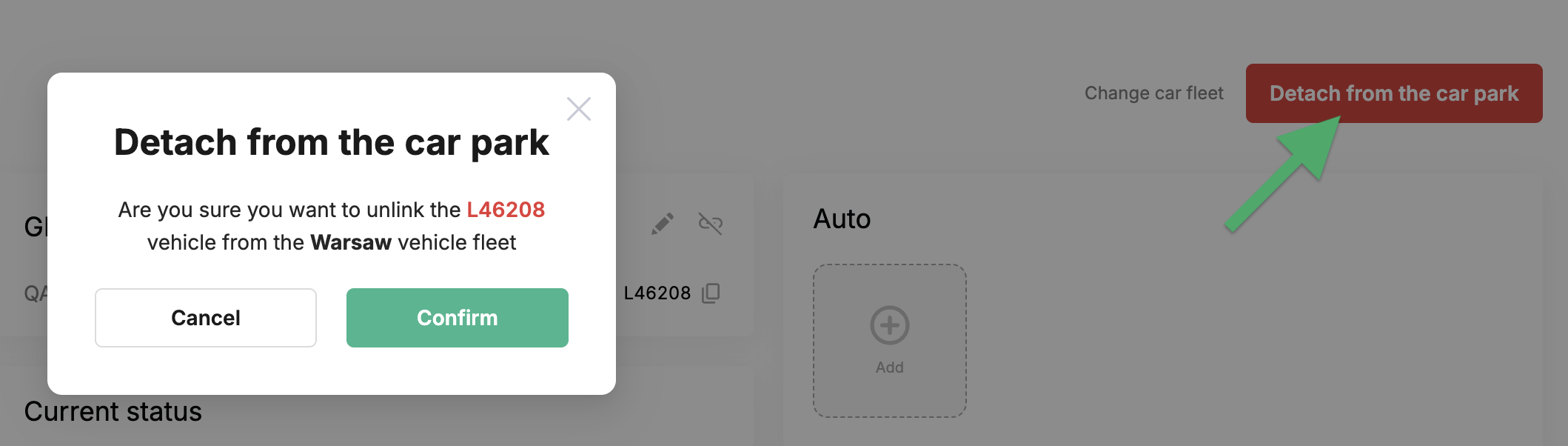Click the pencil edit icon
This screenshot has height=446, width=1568.
663,223
